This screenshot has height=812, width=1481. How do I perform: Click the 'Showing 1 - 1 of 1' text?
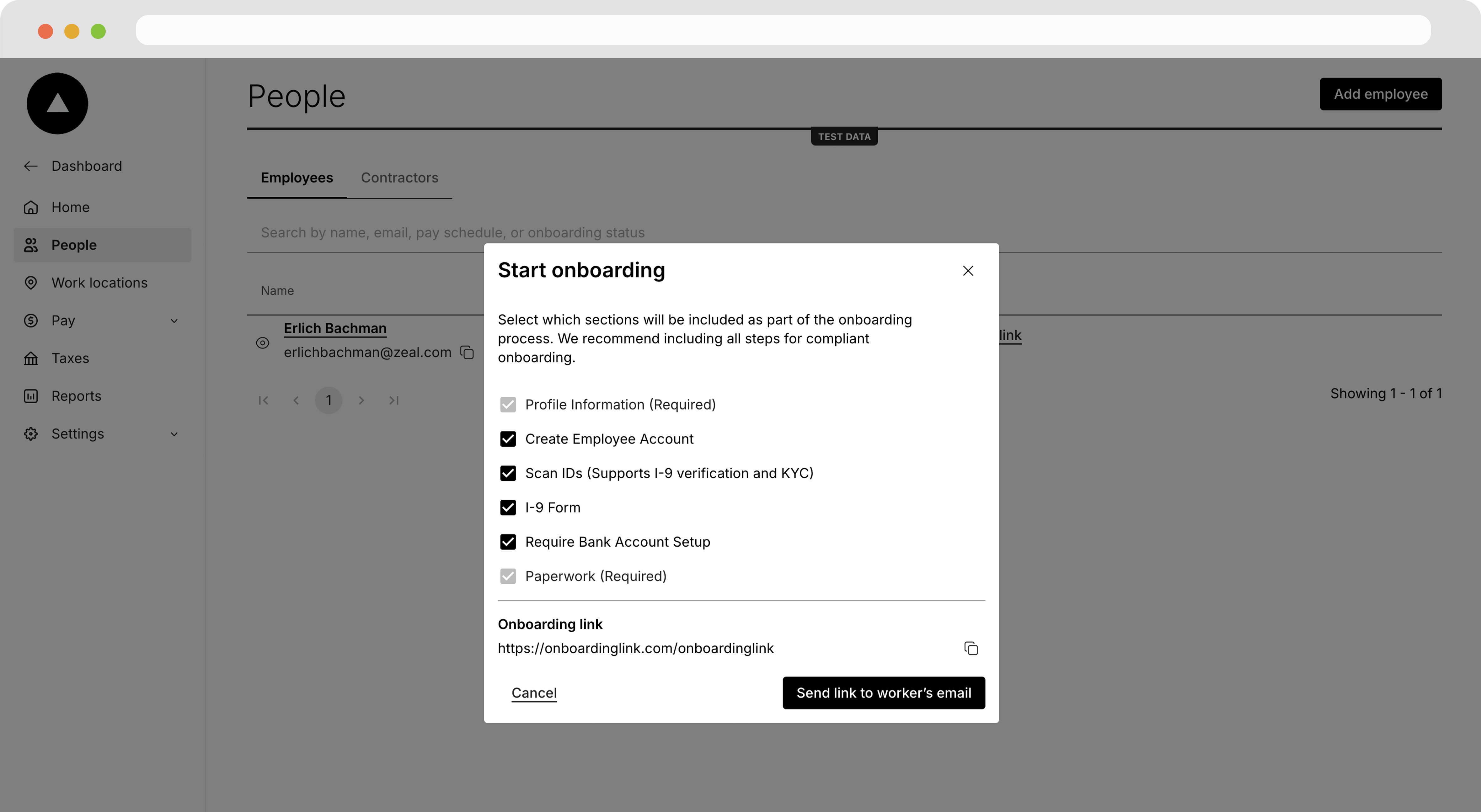coord(1386,394)
